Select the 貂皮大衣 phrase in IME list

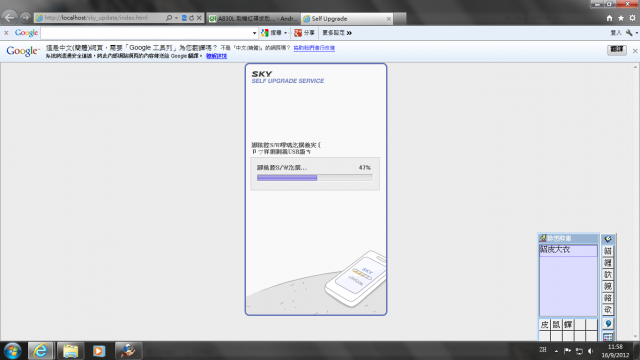[x=568, y=249]
